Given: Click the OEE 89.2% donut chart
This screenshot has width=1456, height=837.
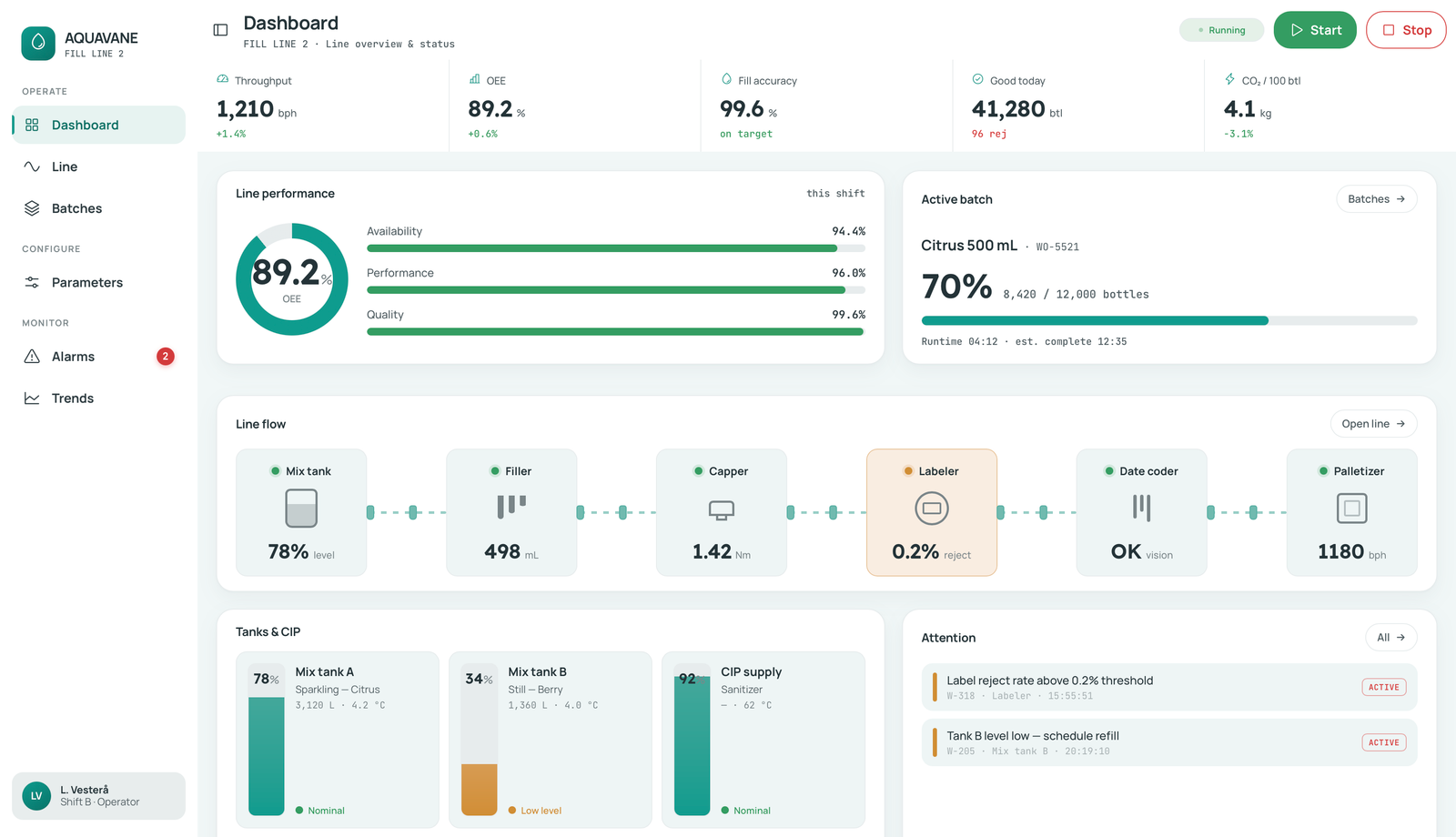Looking at the screenshot, I should click(291, 279).
